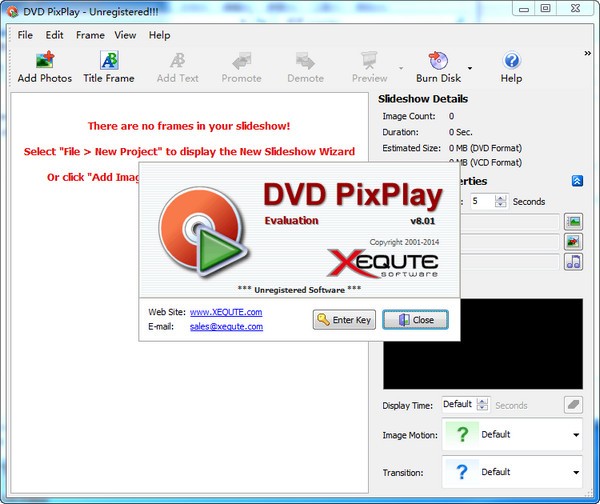Expand the Burn Disk dropdown arrow
Screen dimensions: 600x504
(x=470, y=68)
